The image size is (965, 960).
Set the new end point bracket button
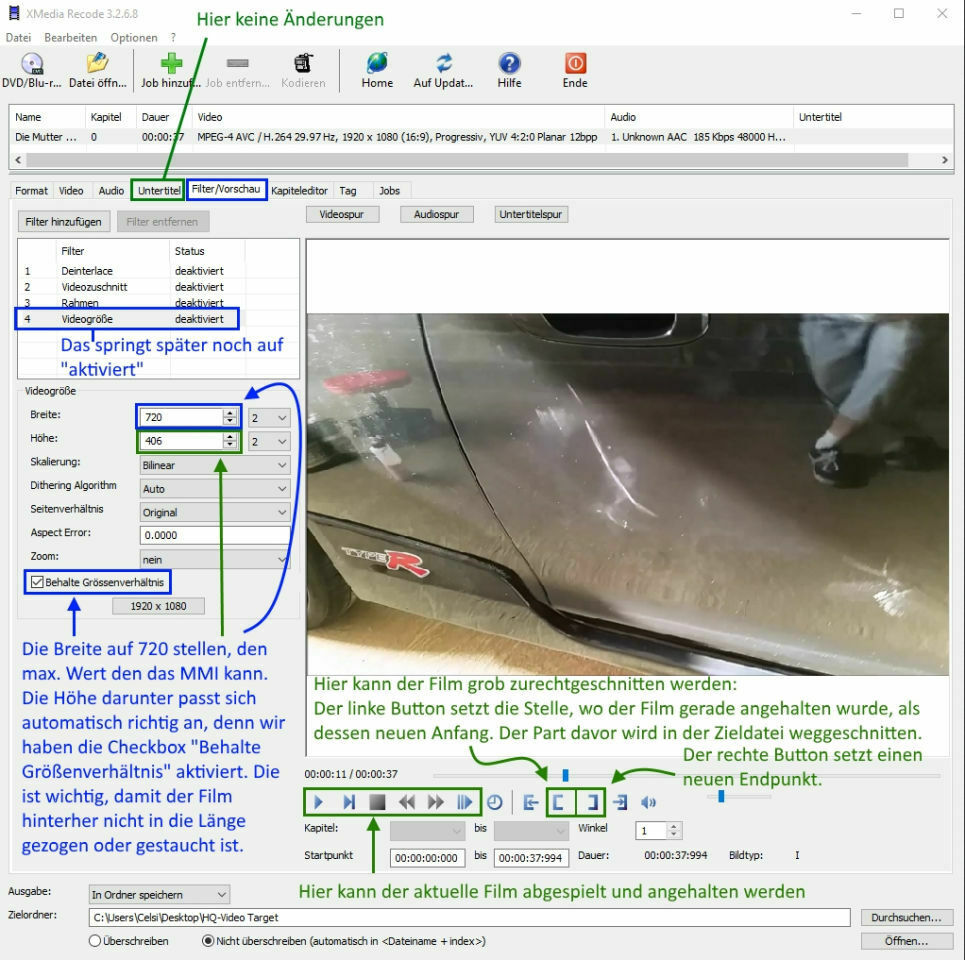591,802
